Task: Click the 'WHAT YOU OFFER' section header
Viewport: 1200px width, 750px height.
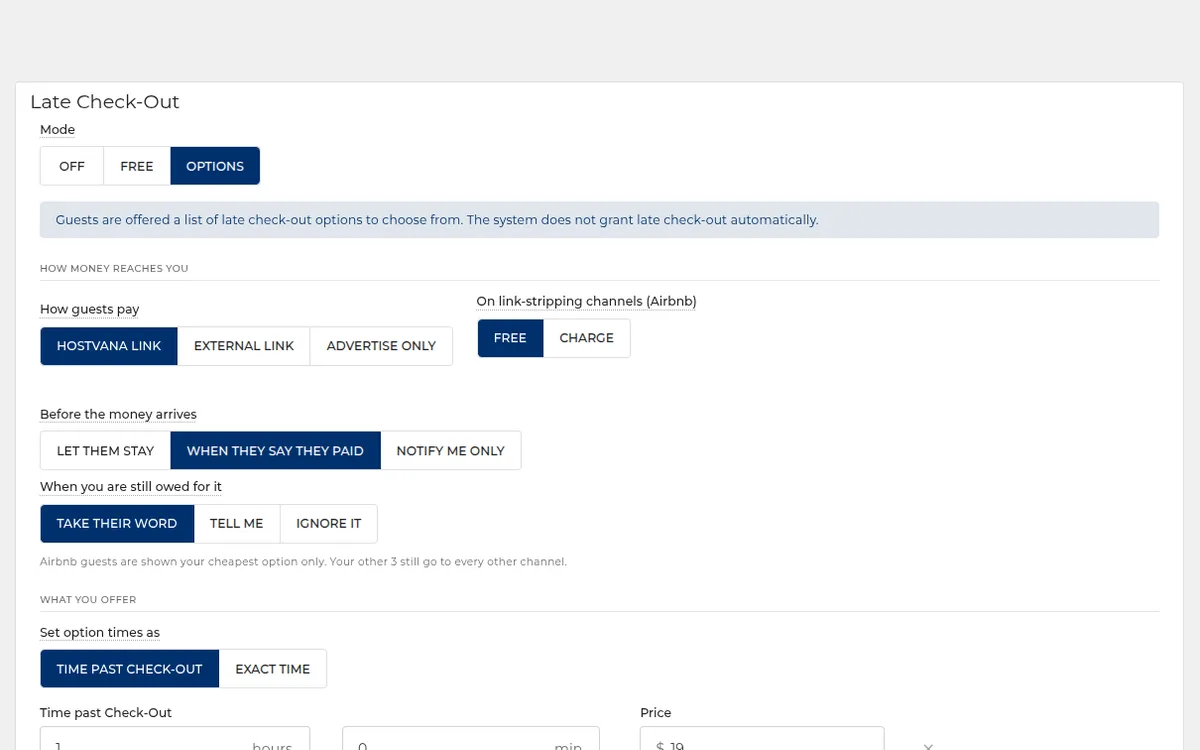Action: click(x=88, y=600)
